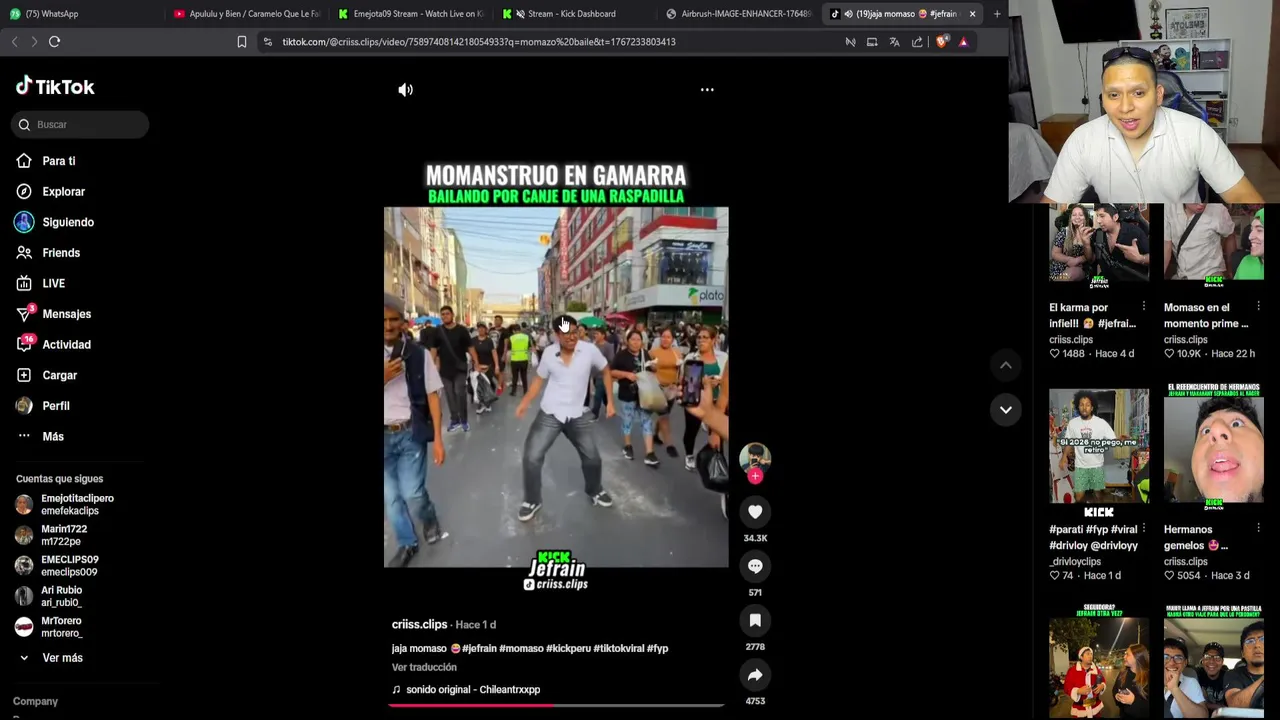Open the Santa costume video thumbnail
The image size is (1280, 720).
click(x=1098, y=662)
